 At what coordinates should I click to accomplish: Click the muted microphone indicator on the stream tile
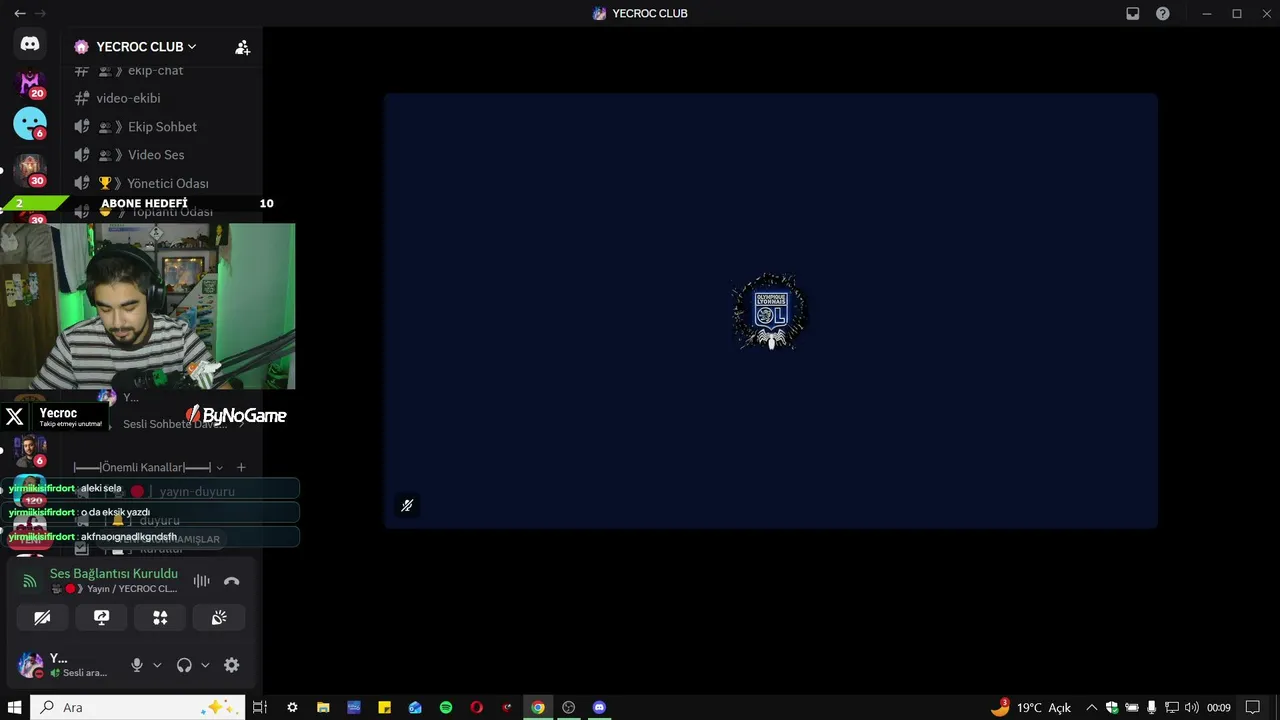(407, 506)
